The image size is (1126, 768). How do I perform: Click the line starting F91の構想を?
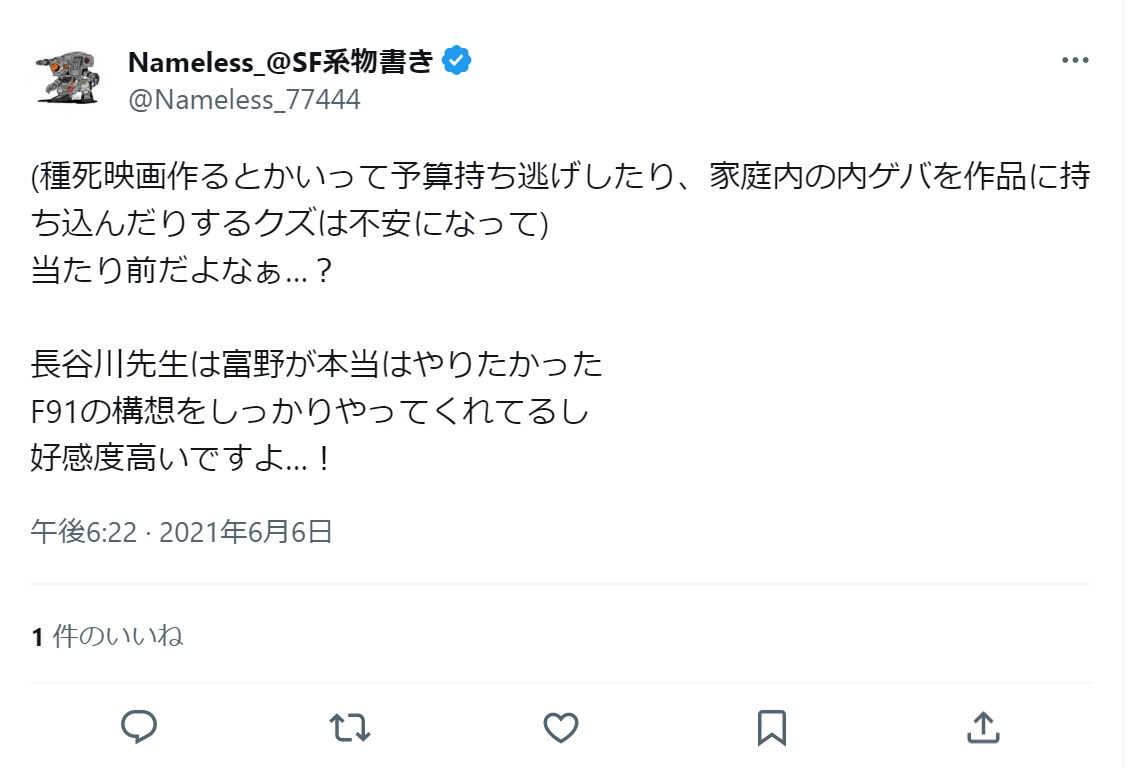pos(310,412)
